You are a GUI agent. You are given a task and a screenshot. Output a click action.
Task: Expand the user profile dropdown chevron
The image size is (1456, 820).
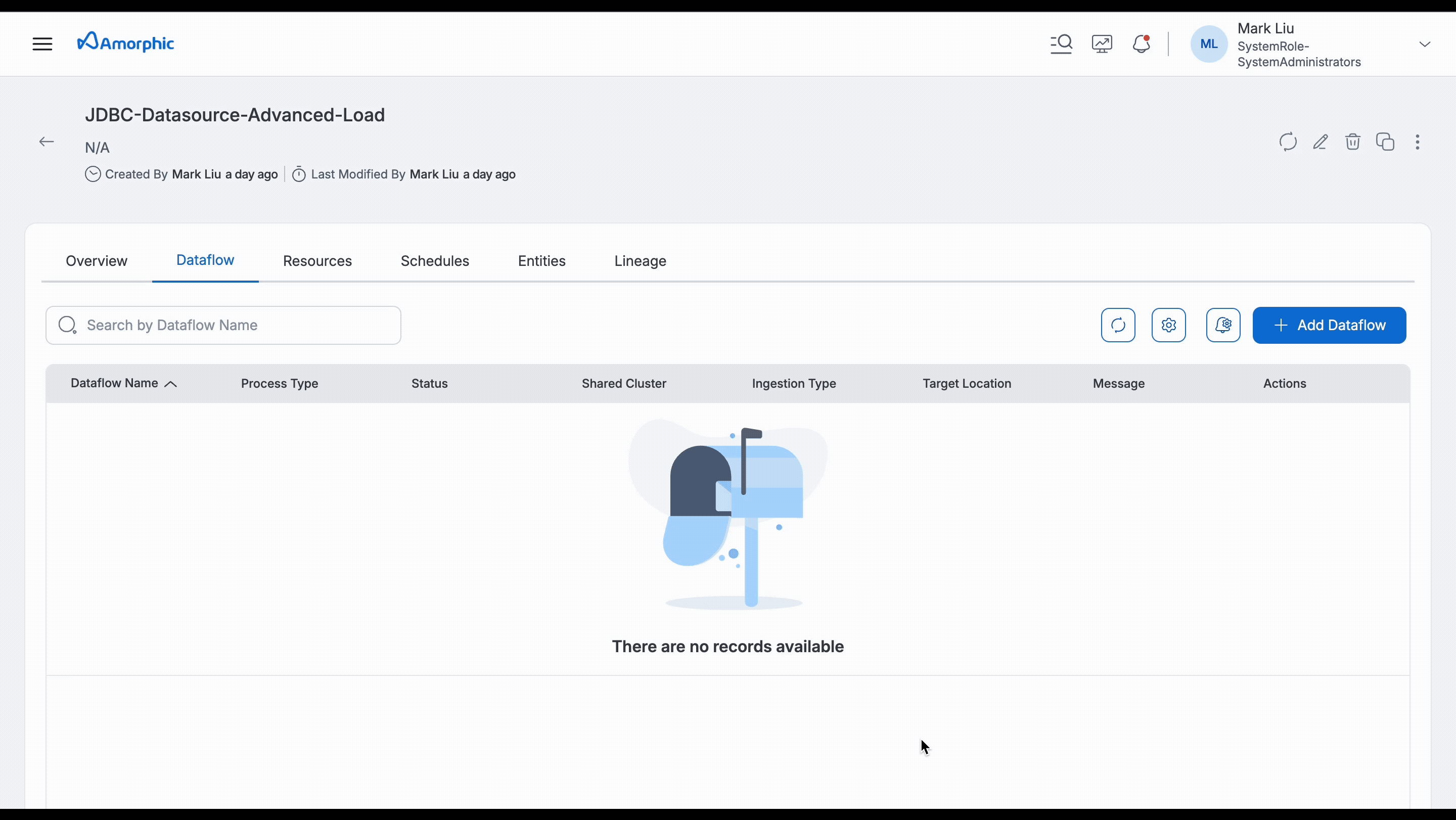click(1426, 43)
